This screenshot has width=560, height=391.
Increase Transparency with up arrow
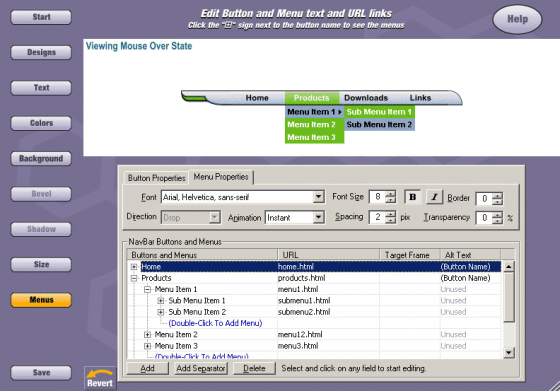coord(498,215)
